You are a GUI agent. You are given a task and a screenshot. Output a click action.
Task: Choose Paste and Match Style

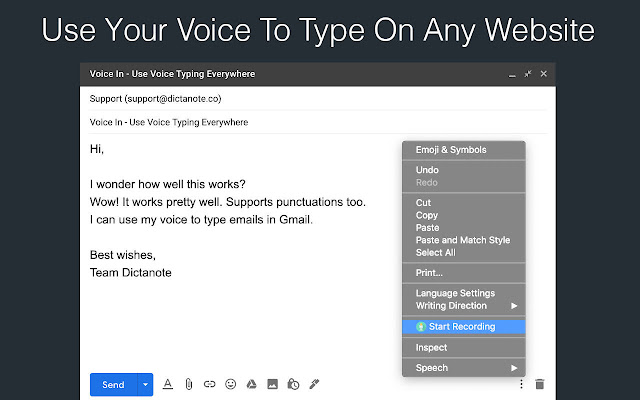click(x=462, y=240)
